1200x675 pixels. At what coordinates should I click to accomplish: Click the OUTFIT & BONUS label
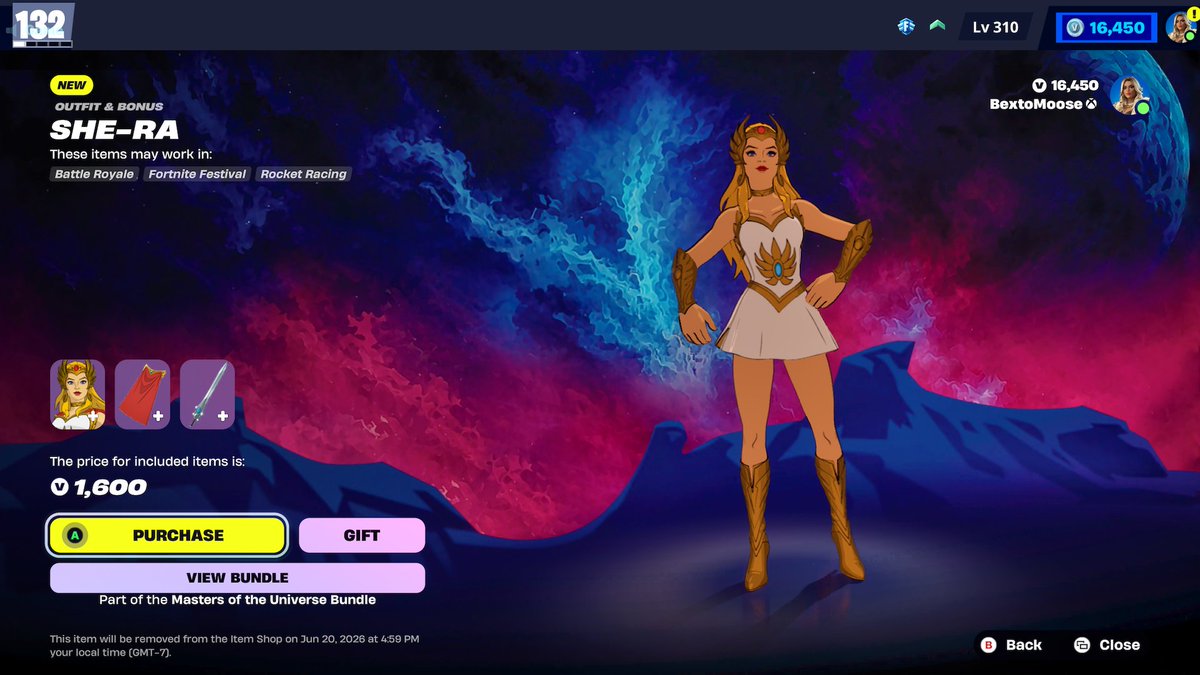[109, 106]
